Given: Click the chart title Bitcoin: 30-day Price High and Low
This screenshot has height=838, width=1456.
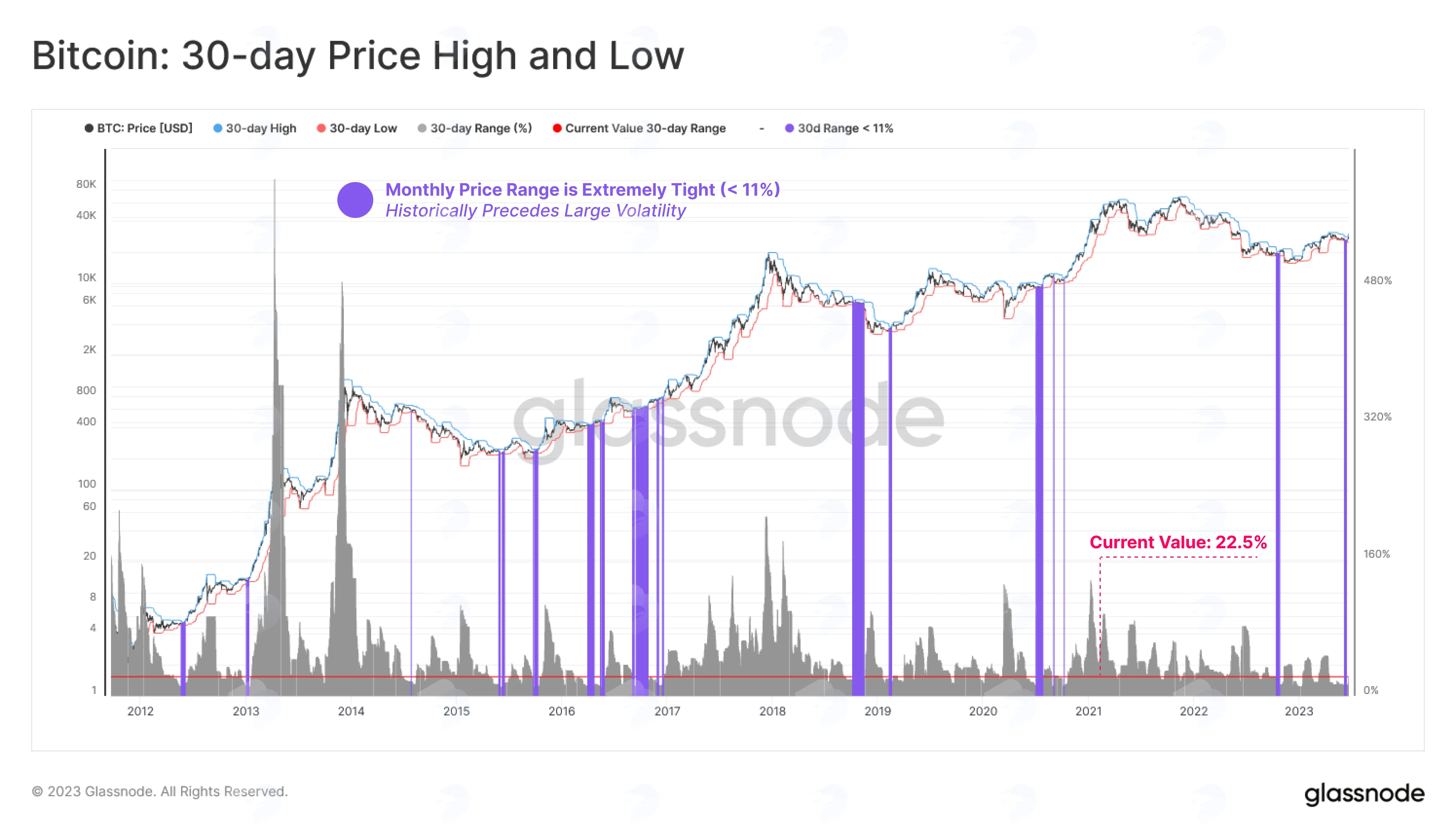Looking at the screenshot, I should 358,56.
